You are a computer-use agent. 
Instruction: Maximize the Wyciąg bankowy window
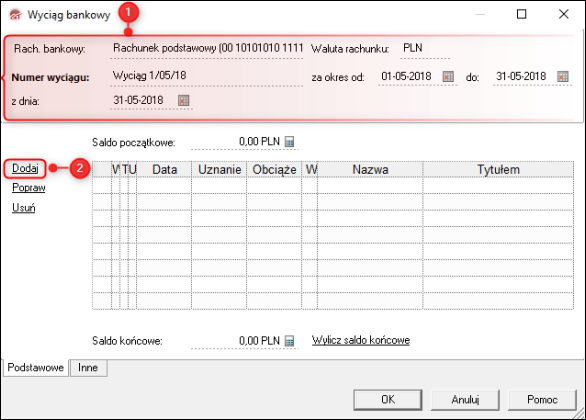(x=521, y=14)
